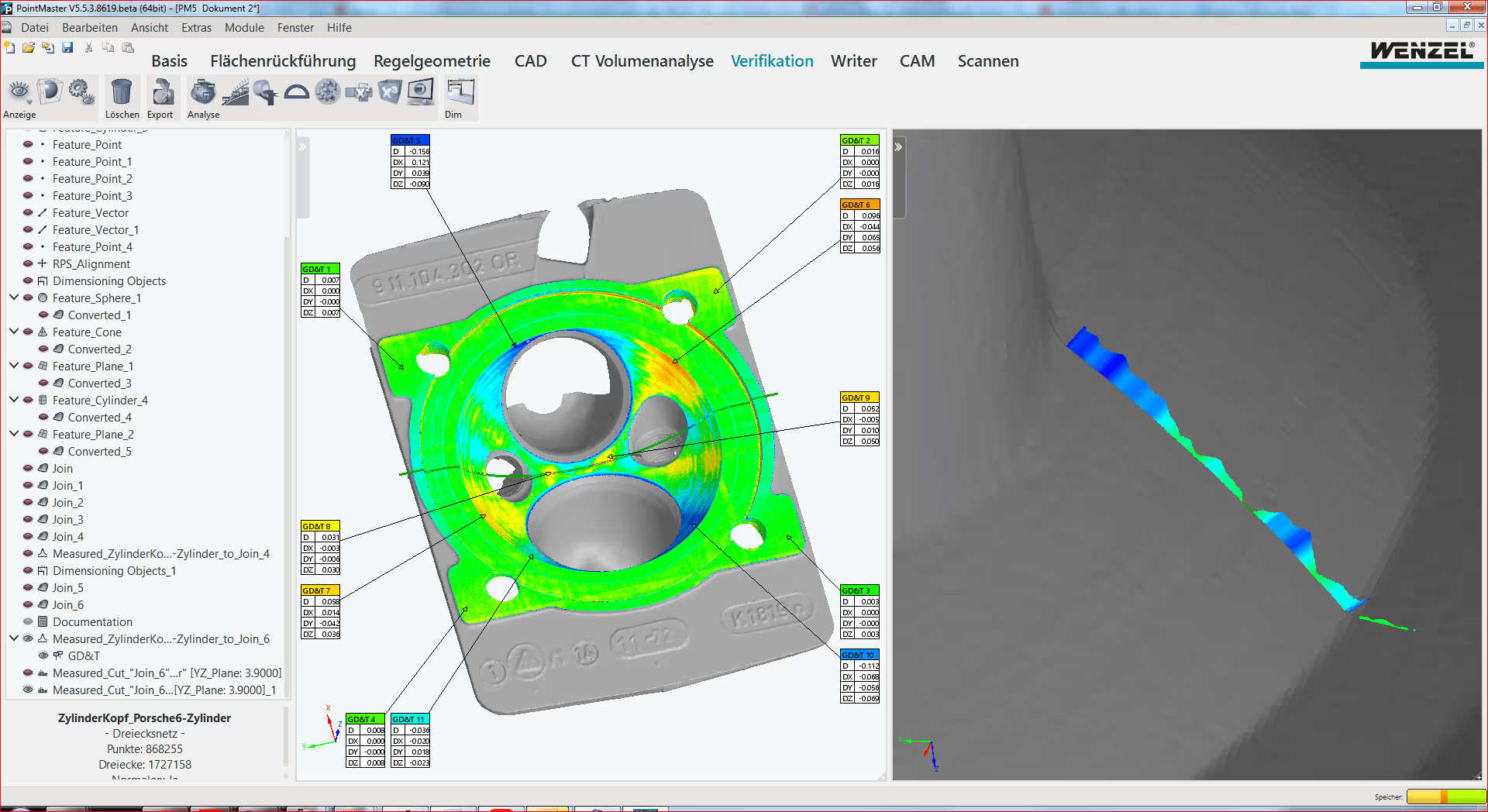This screenshot has height=812, width=1488.
Task: Click the GD&T 6 orange label header
Action: (x=859, y=205)
